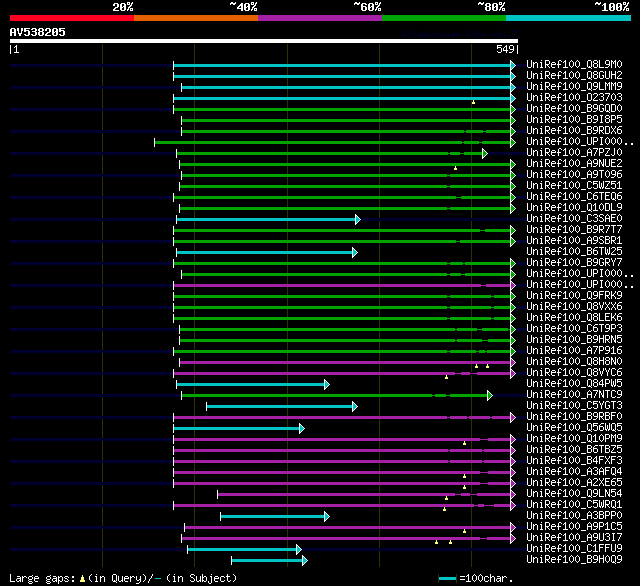Select the UniRef100_Q9LN54 label

(x=574, y=494)
